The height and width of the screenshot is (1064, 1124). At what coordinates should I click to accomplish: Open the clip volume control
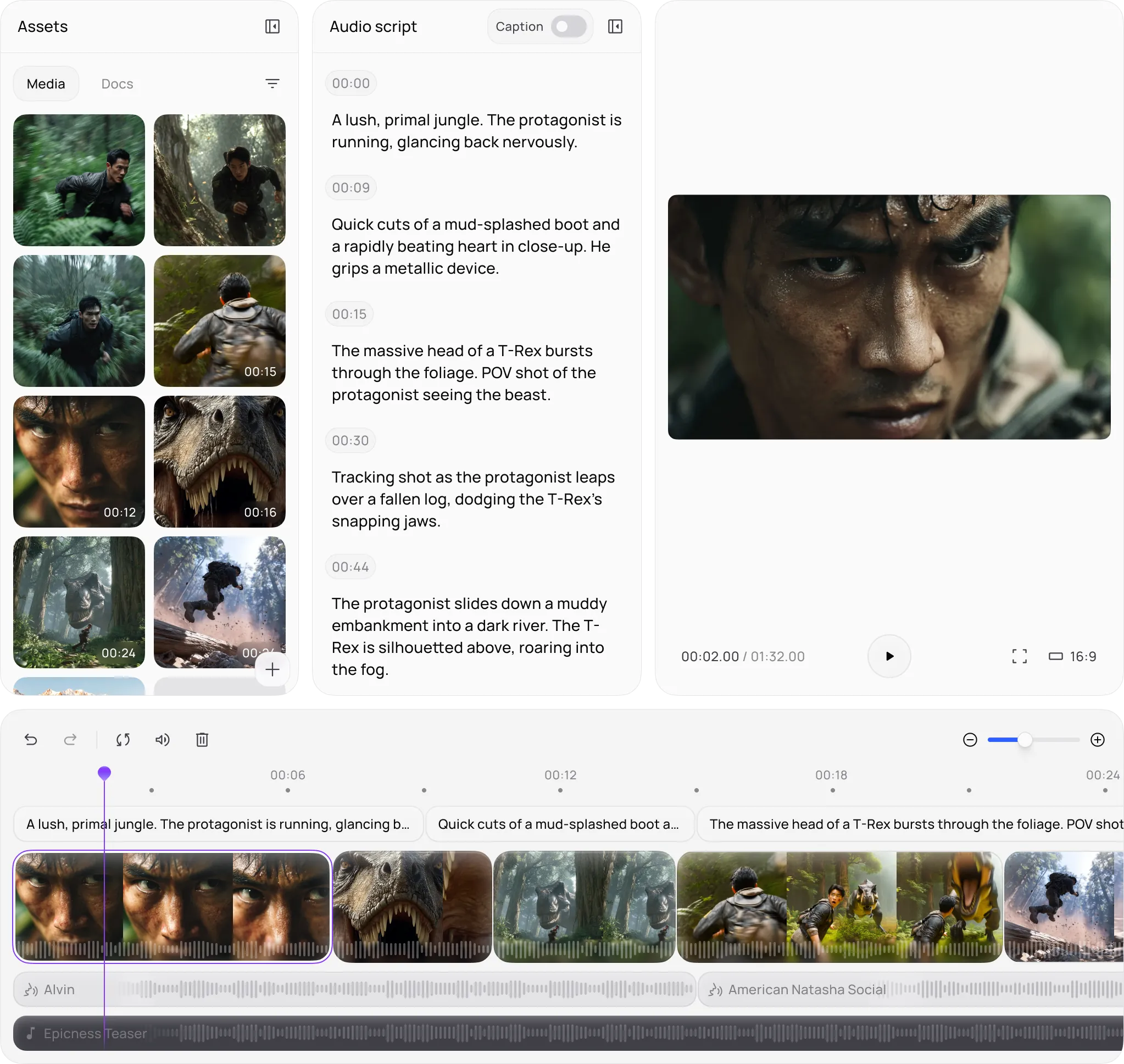[x=162, y=740]
